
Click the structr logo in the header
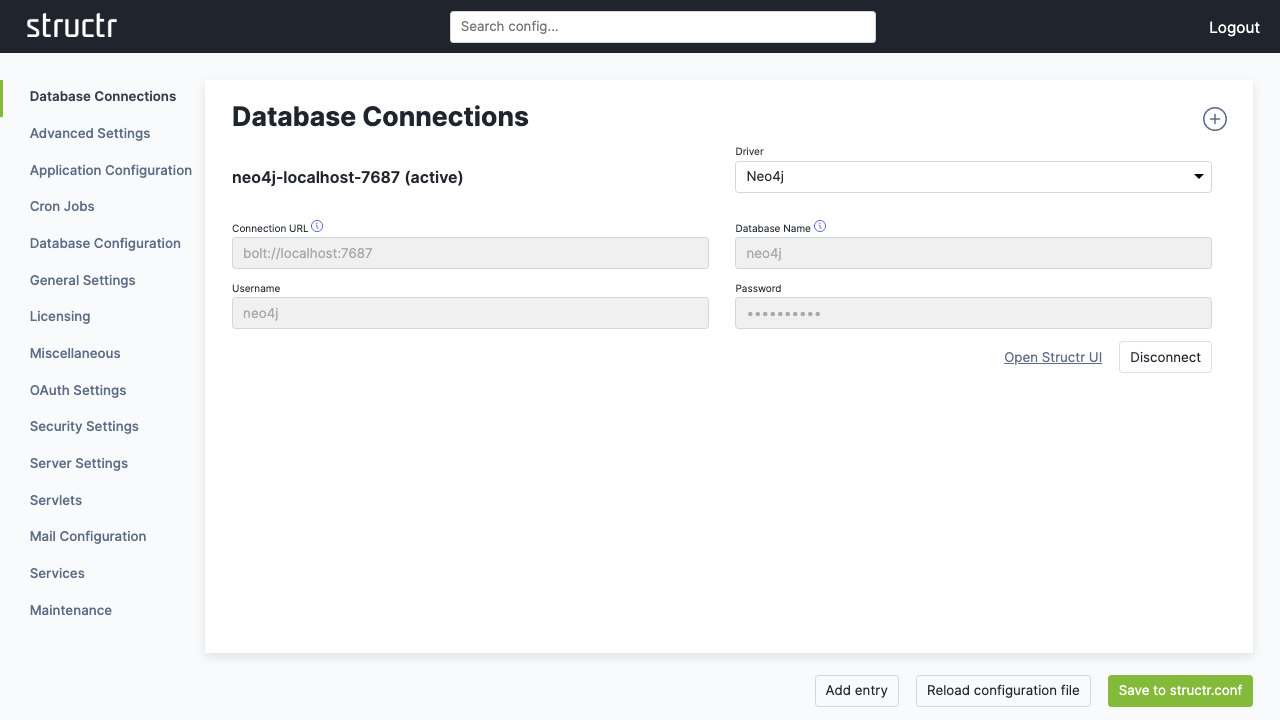pos(71,26)
